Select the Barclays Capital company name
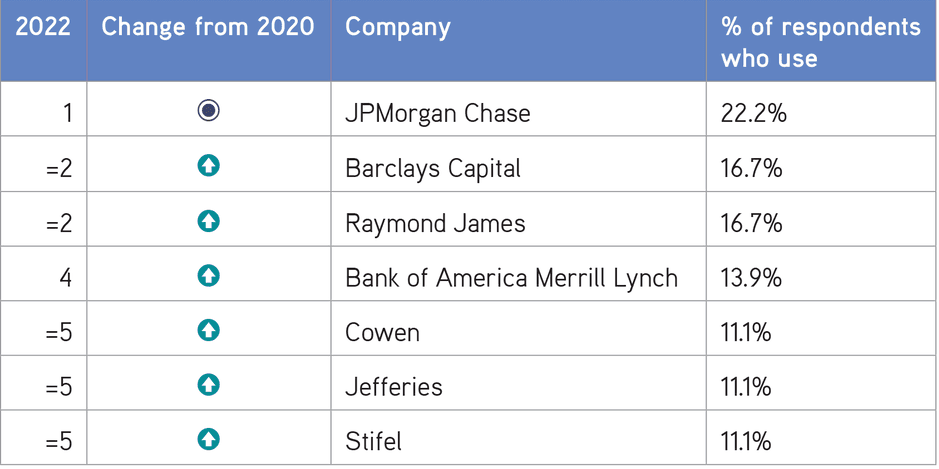939x469 pixels. pyautogui.click(x=432, y=168)
